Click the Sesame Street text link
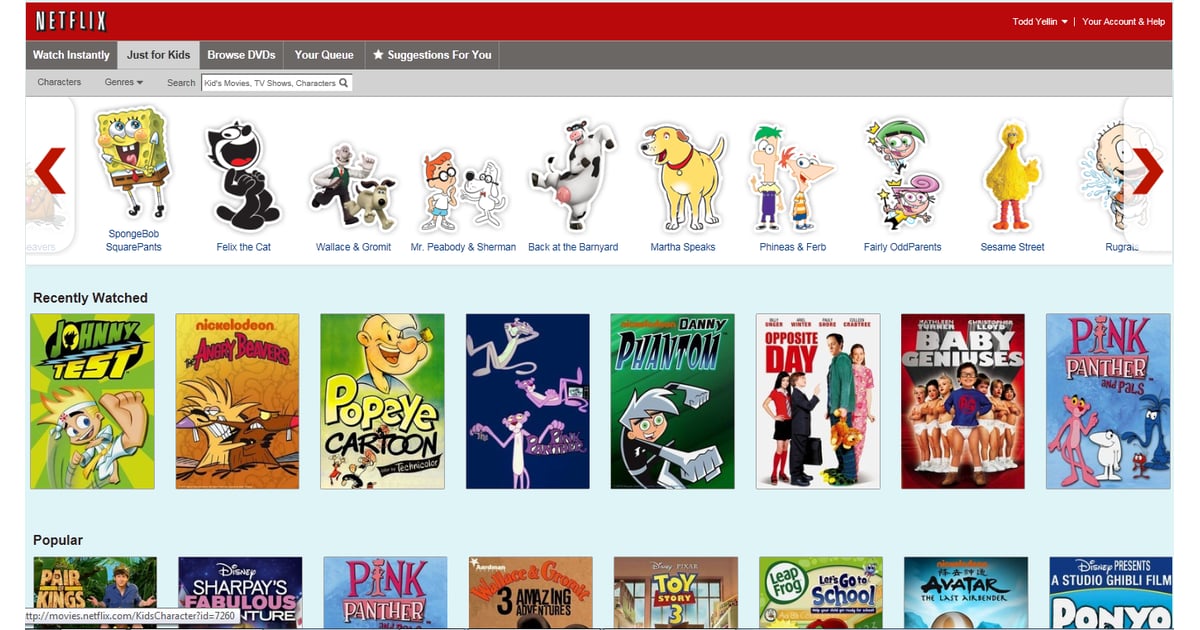The height and width of the screenshot is (630, 1200). pos(1012,247)
